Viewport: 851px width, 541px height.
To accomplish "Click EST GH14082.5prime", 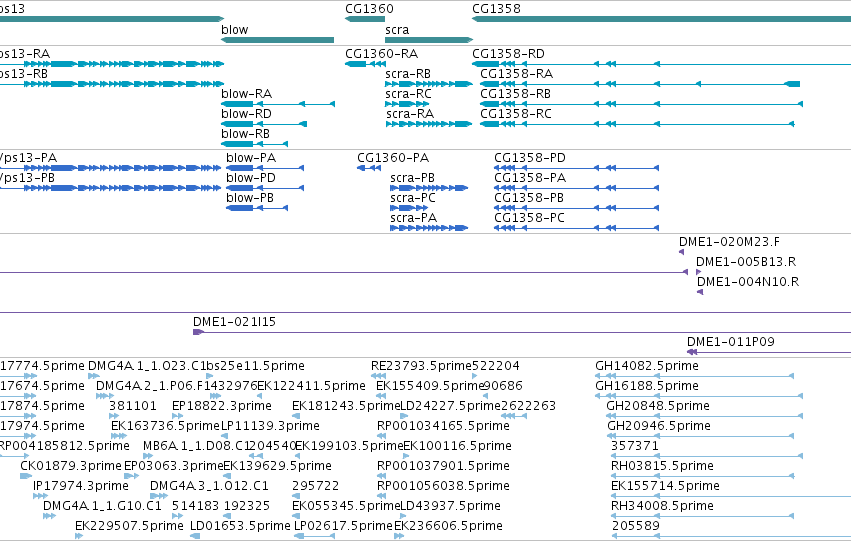I will (x=695, y=376).
